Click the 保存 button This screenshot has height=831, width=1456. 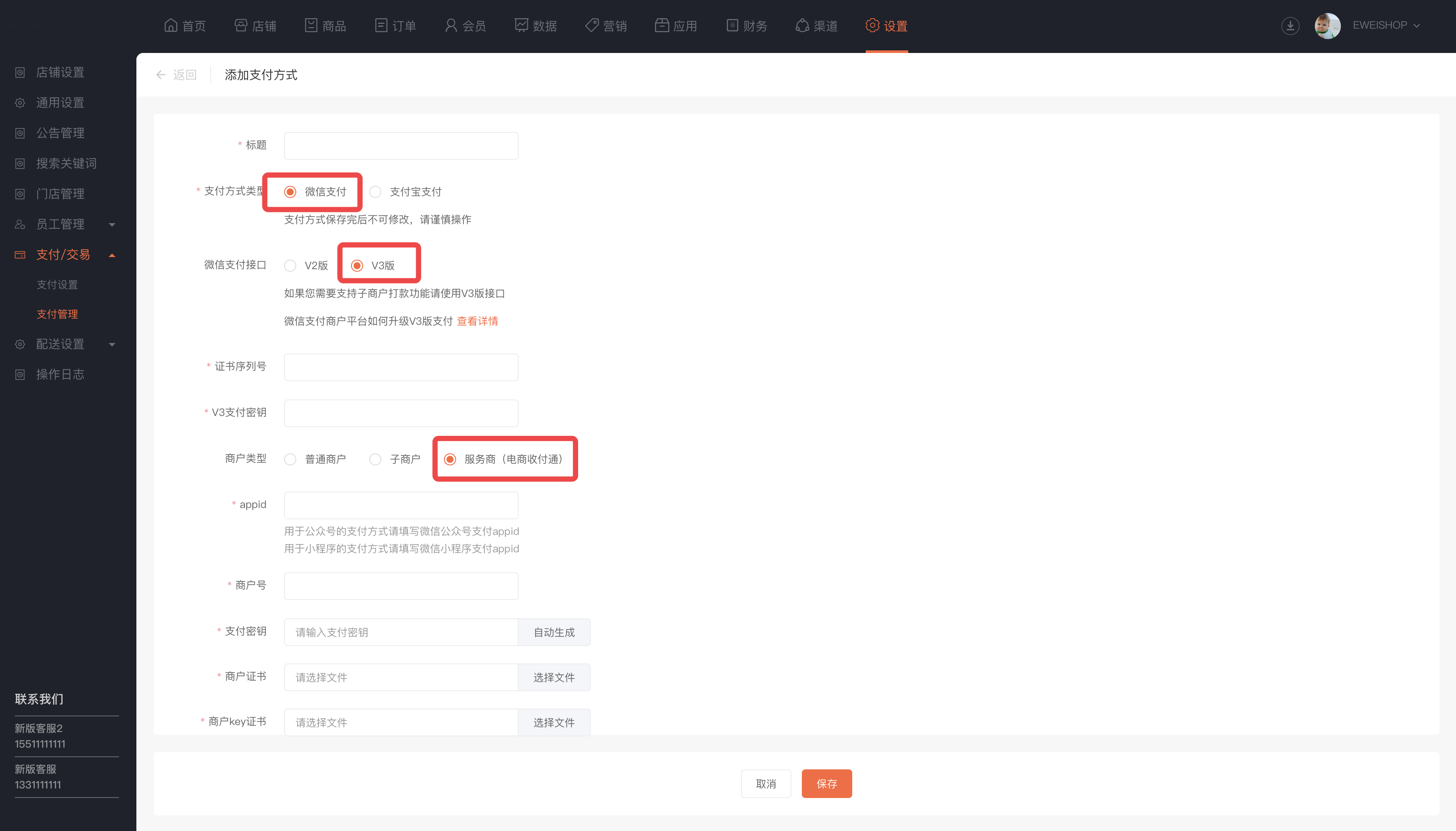pos(826,784)
